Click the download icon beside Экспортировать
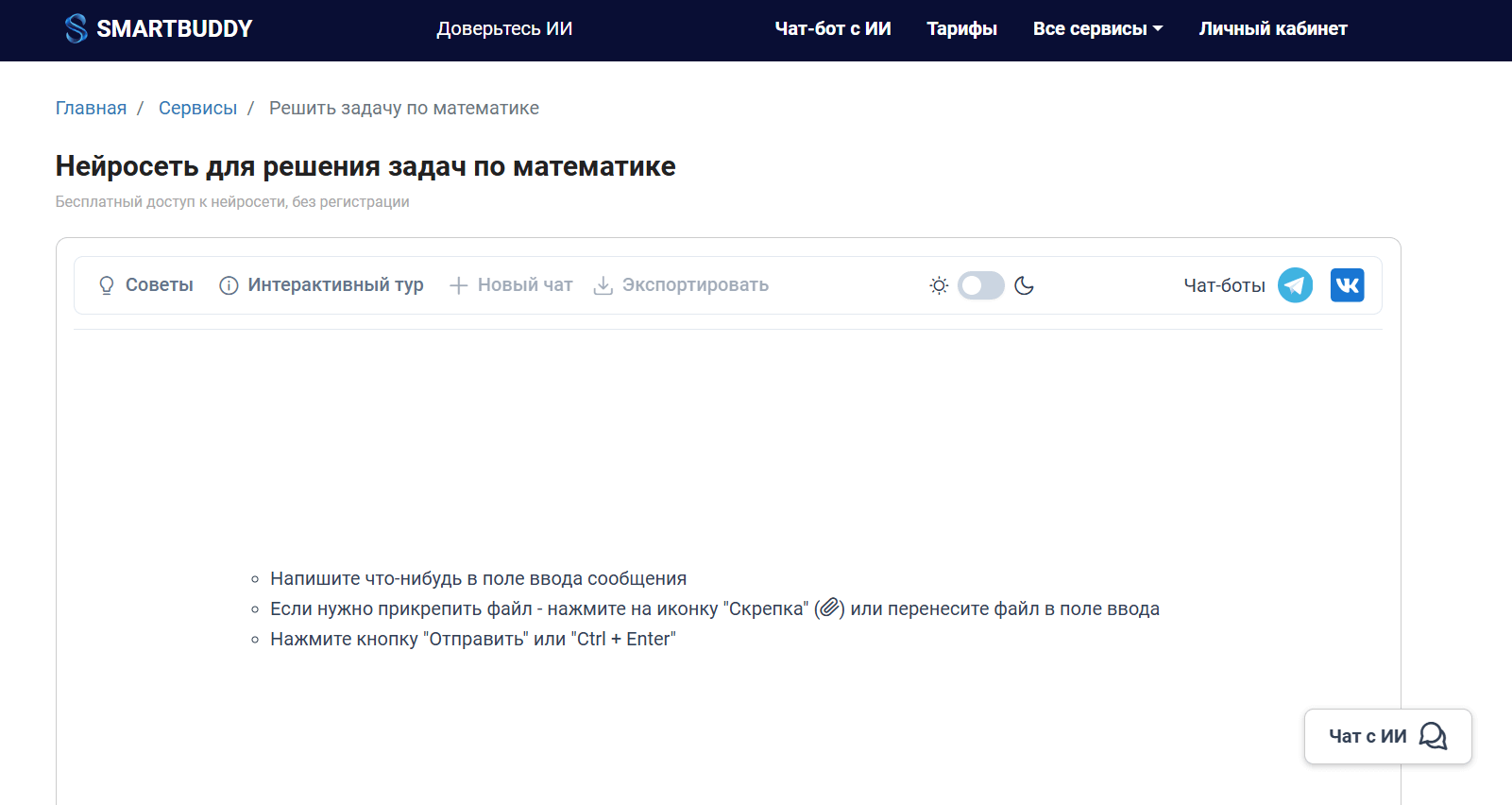1512x805 pixels. pyautogui.click(x=603, y=285)
